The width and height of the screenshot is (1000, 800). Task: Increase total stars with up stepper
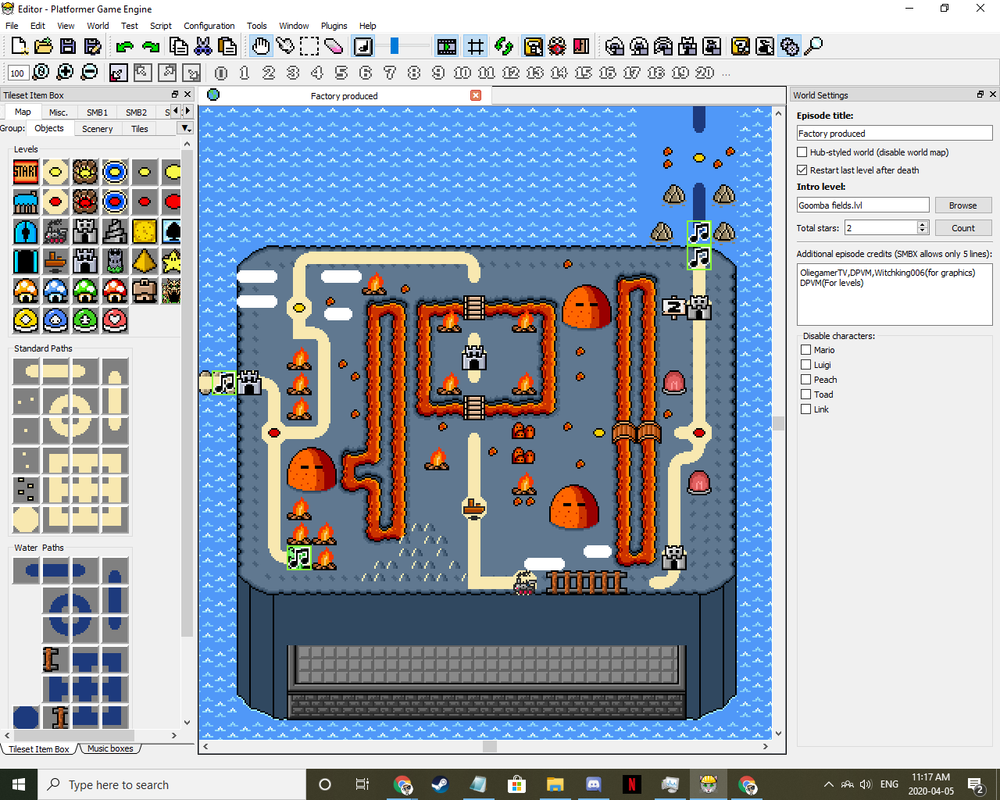pos(922,224)
